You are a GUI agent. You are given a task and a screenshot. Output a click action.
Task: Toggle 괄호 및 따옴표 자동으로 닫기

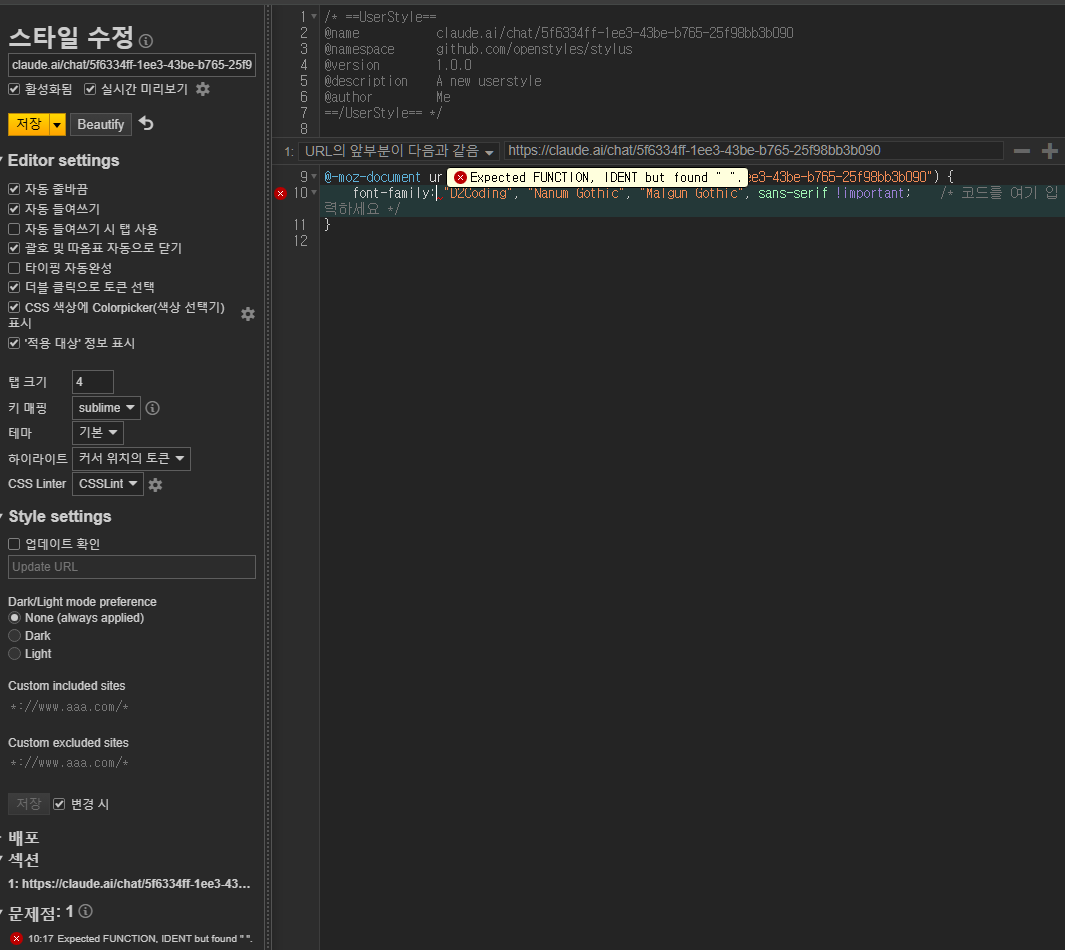click(14, 248)
